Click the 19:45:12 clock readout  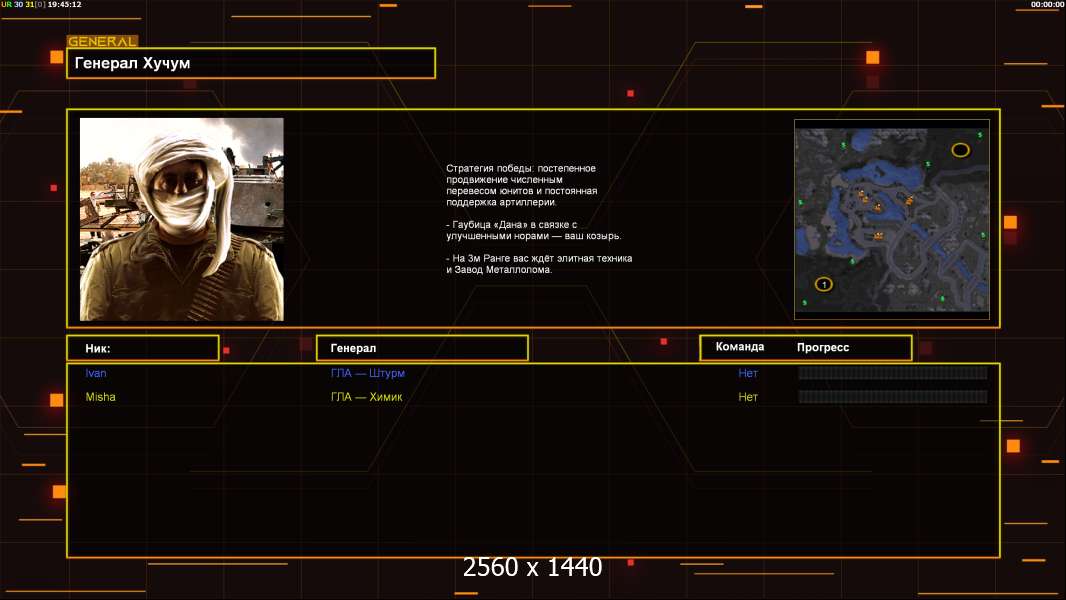(65, 4)
